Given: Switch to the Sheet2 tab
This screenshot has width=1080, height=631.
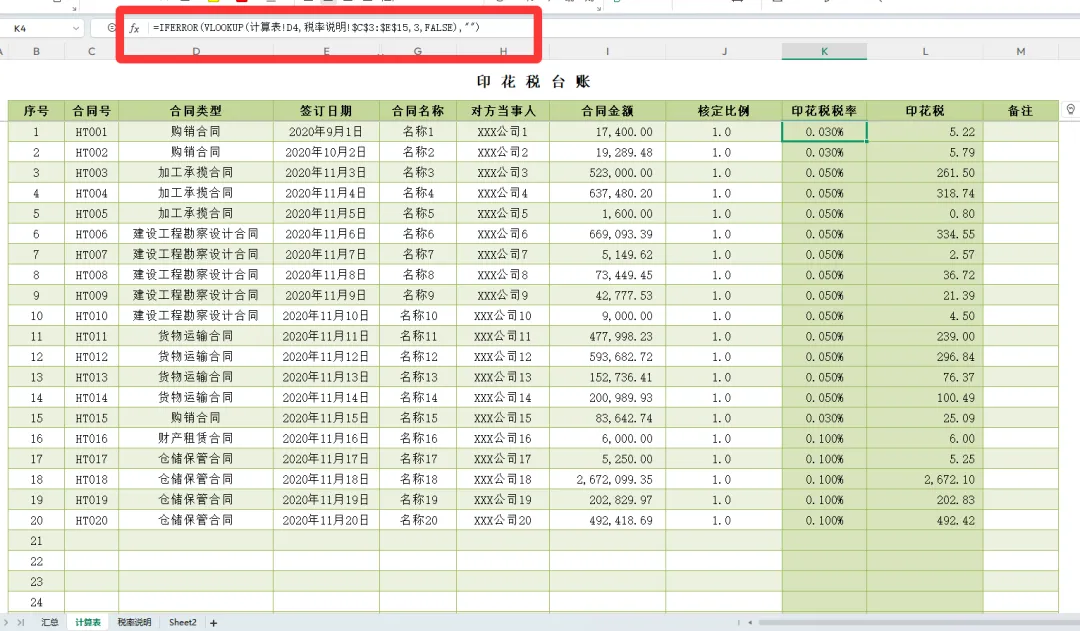Looking at the screenshot, I should (x=183, y=622).
